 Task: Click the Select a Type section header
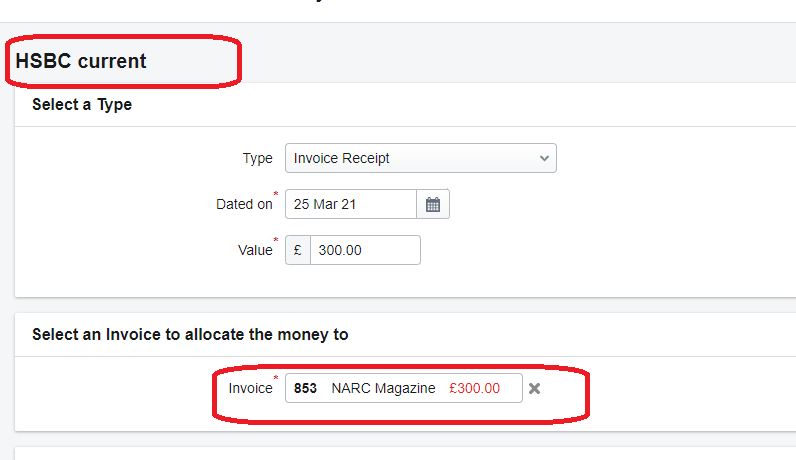[82, 105]
